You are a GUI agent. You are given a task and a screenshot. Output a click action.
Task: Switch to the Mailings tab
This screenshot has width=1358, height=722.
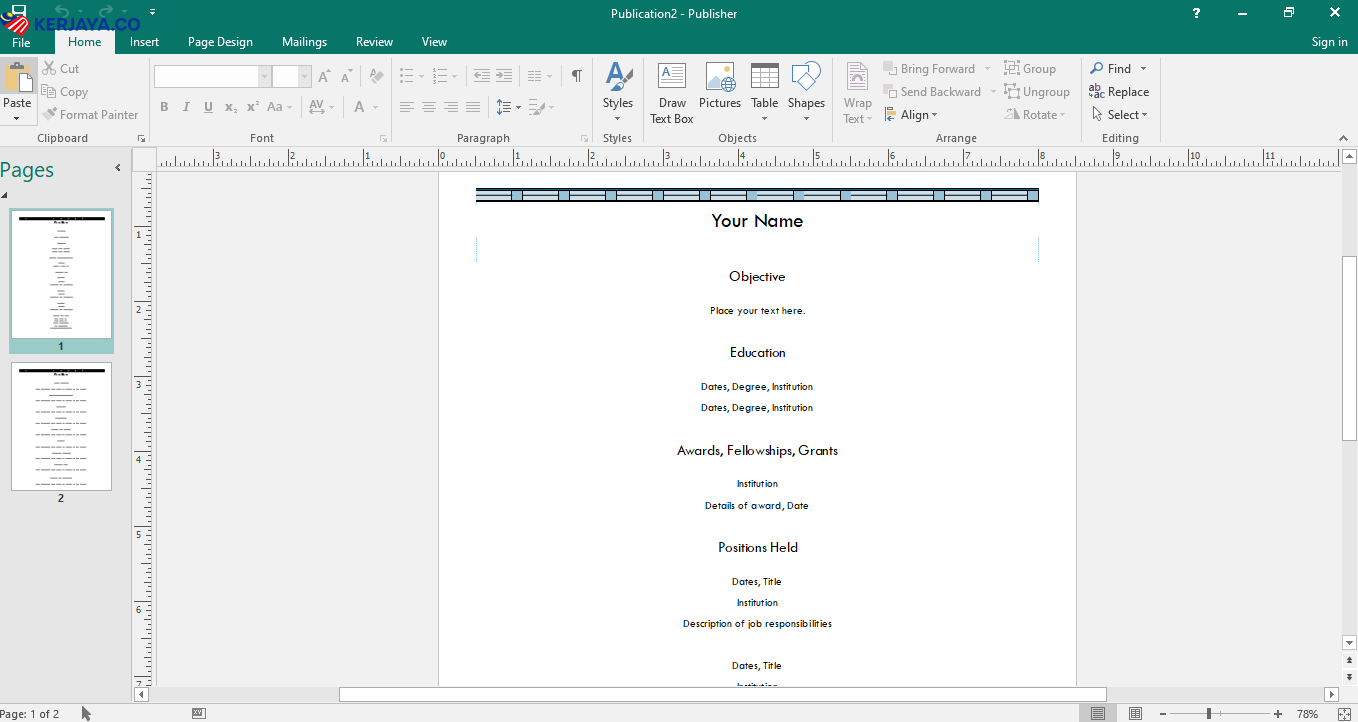click(304, 42)
